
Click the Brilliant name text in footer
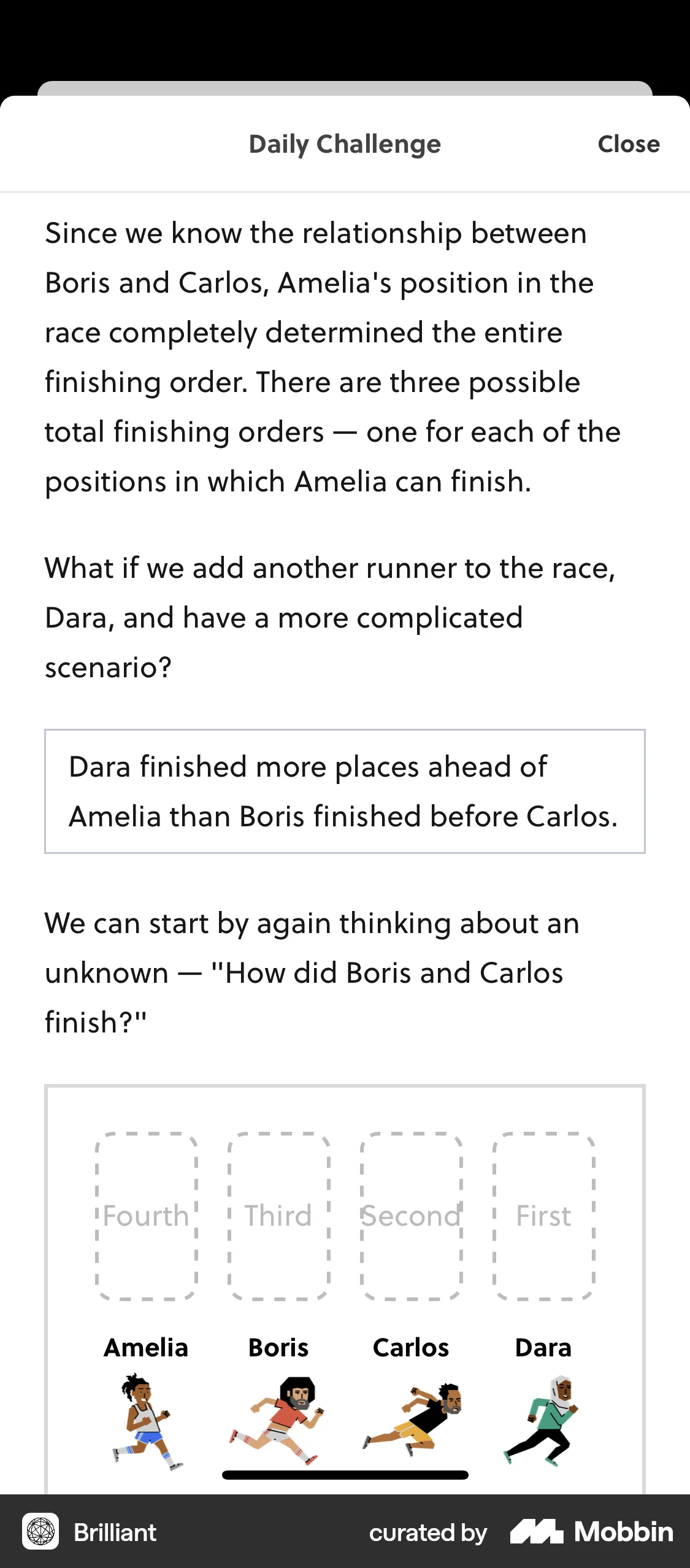click(115, 1532)
